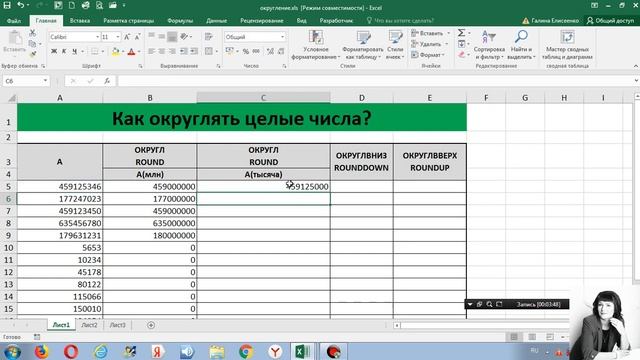Click the fill color bucket icon

coord(116,51)
